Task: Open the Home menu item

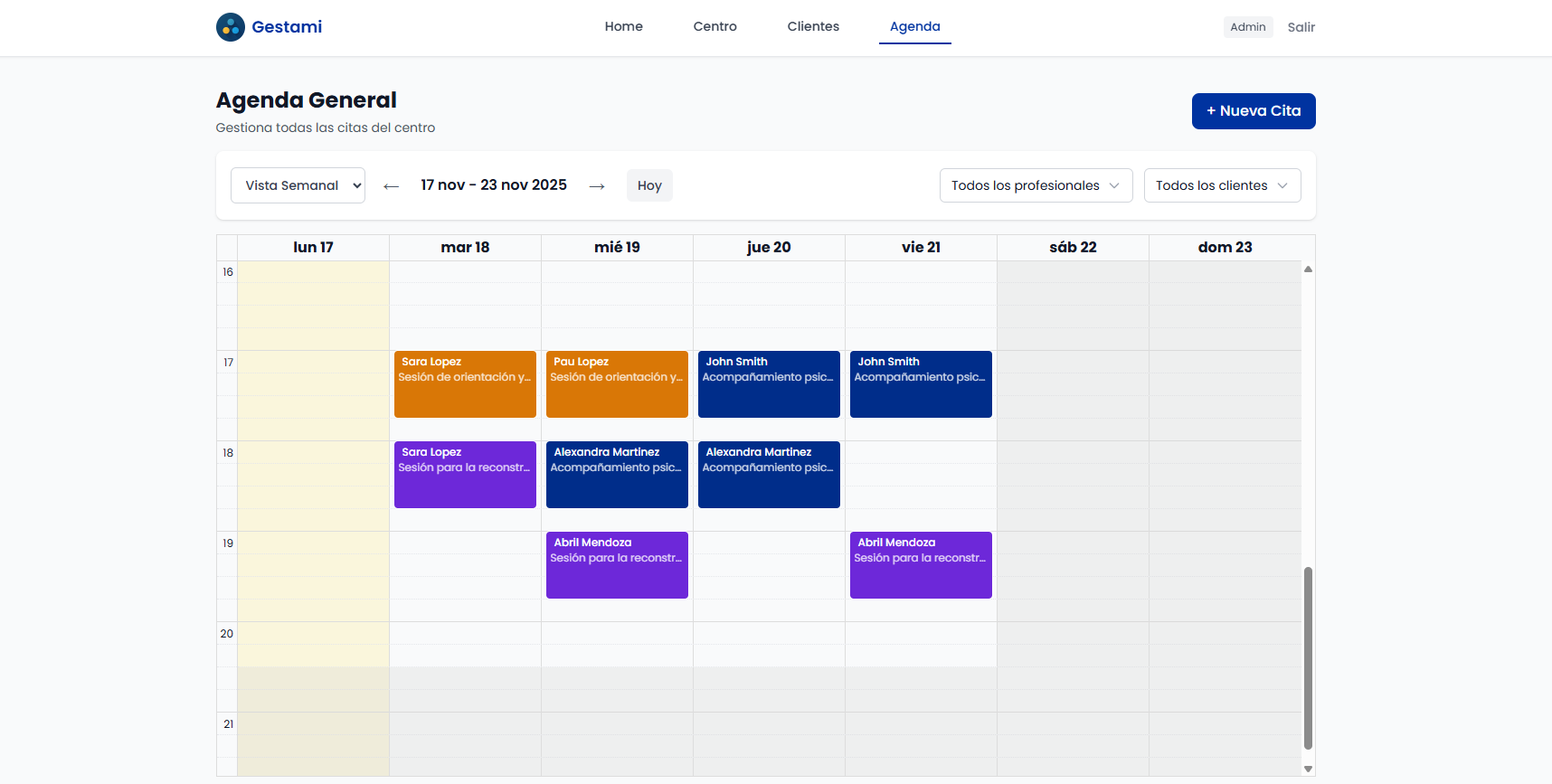Action: pyautogui.click(x=623, y=26)
